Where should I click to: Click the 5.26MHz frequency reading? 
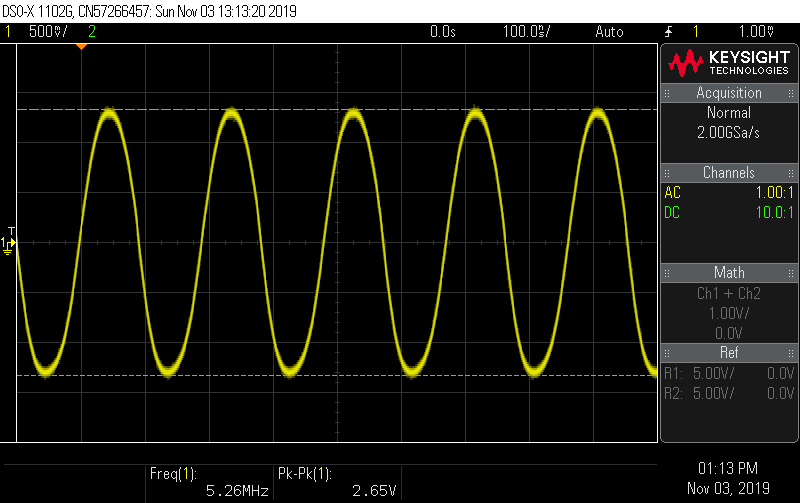point(237,491)
